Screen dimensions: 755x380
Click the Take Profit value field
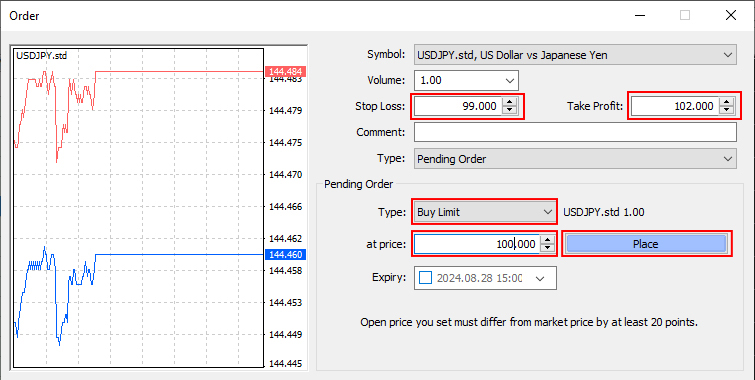tap(675, 106)
